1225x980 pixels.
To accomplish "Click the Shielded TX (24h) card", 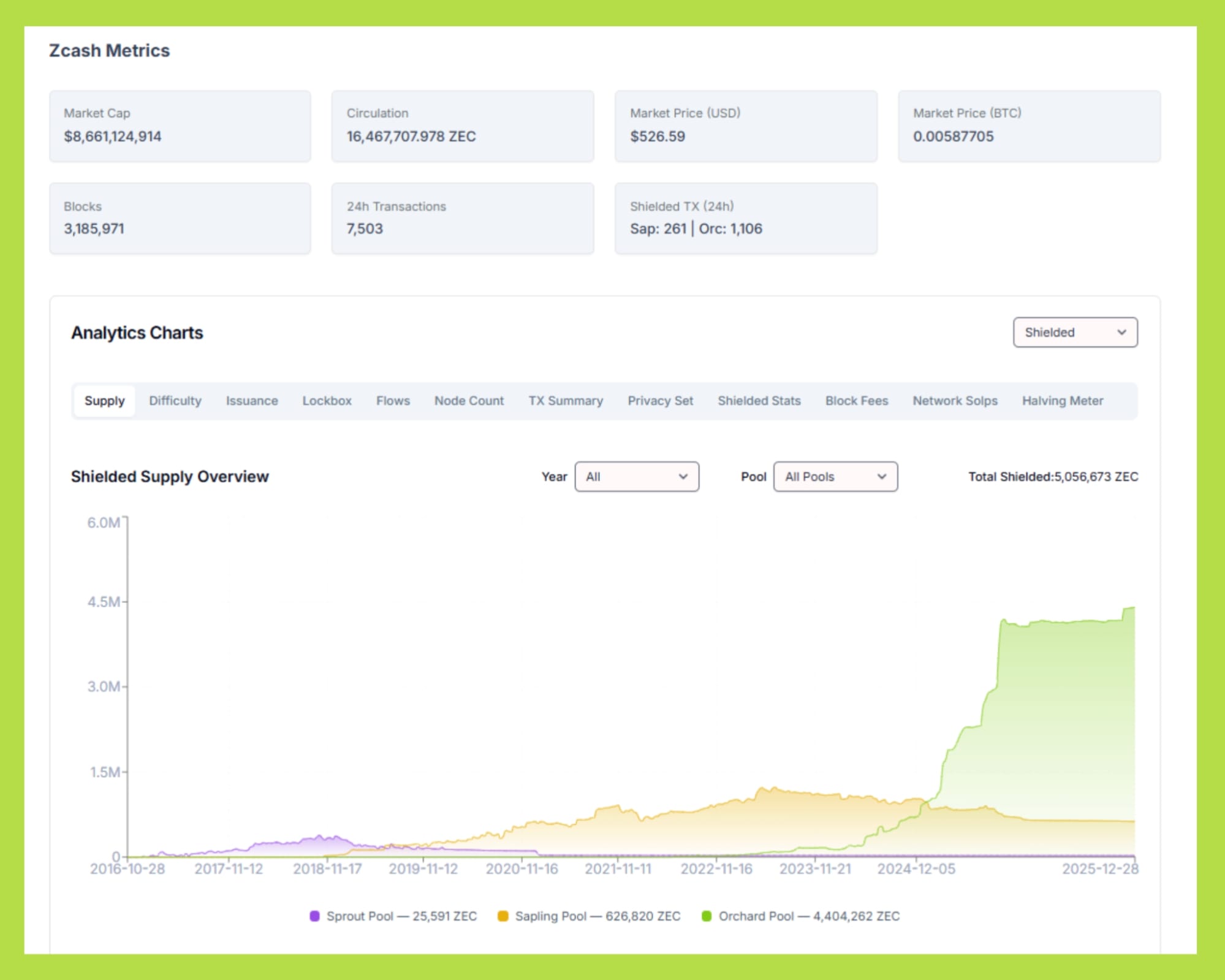I will point(745,218).
